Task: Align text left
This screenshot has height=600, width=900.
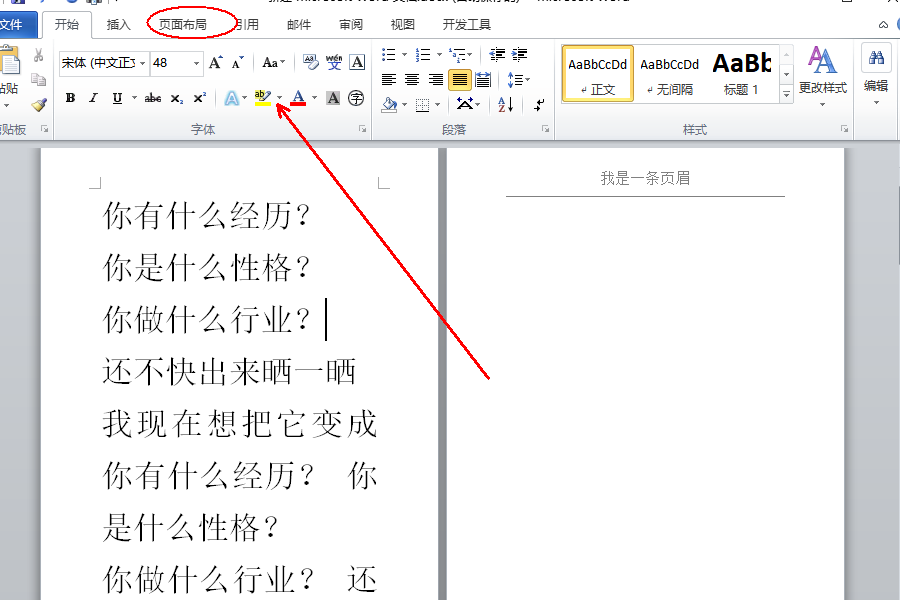Action: coord(389,80)
